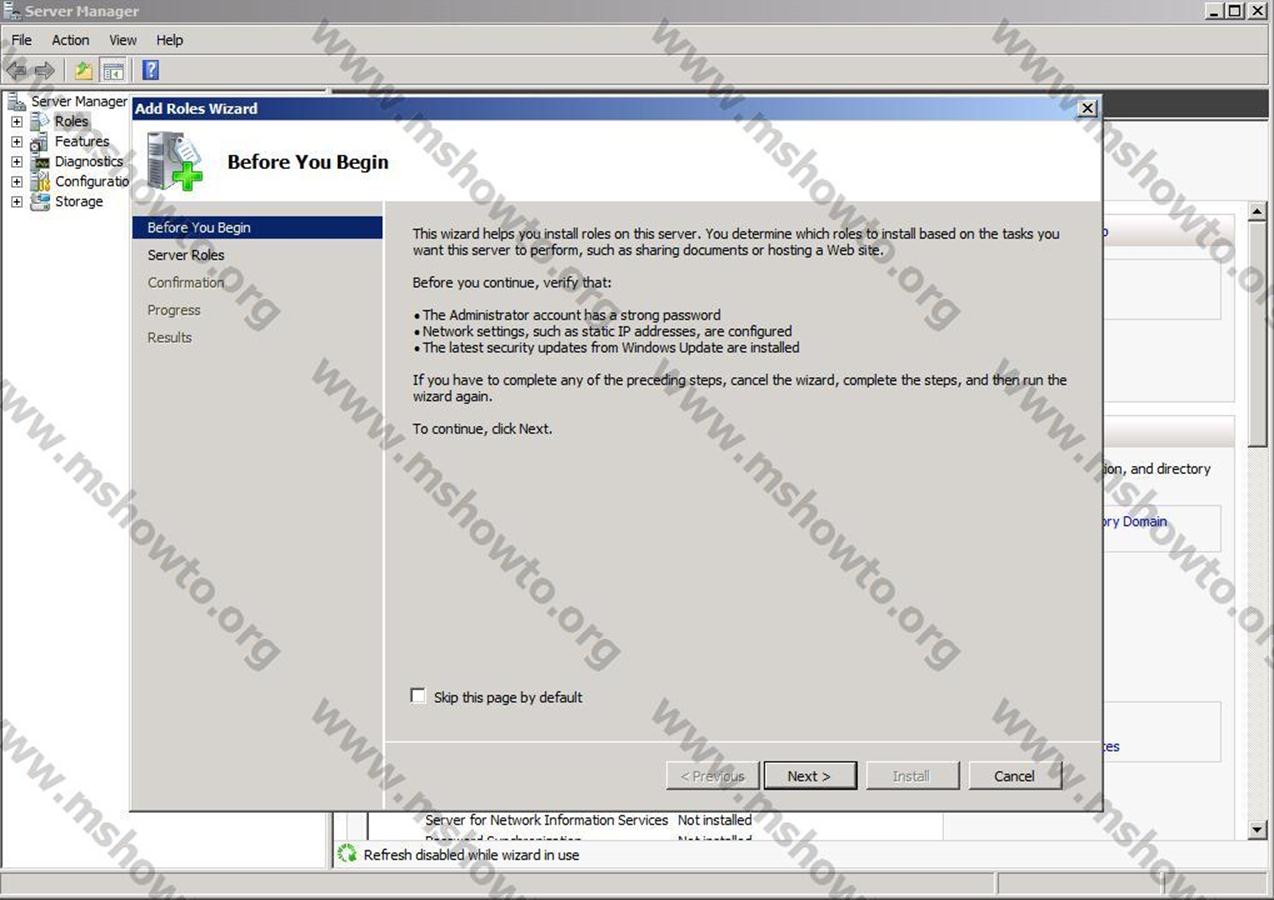Maximize the Server Manager window

click(1234, 11)
